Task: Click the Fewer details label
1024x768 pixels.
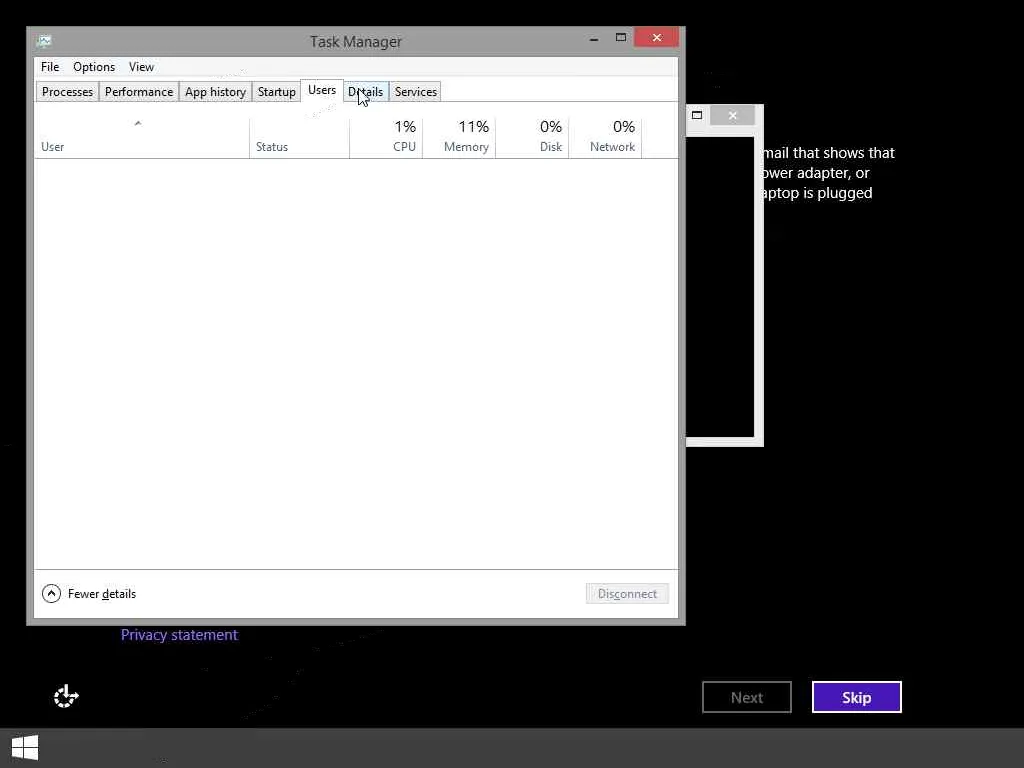Action: click(x=102, y=594)
